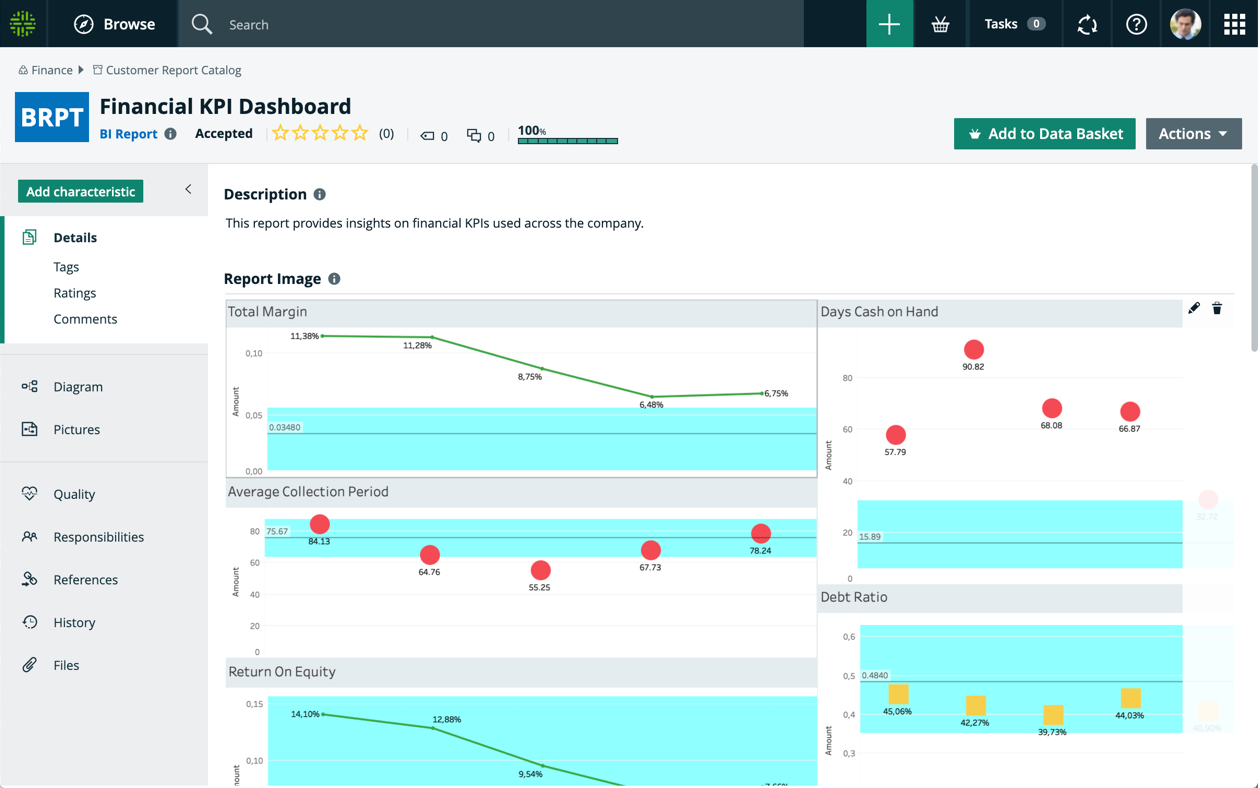Screen dimensions: 1260x788
Task: Rate the report one star
Action: [281, 133]
